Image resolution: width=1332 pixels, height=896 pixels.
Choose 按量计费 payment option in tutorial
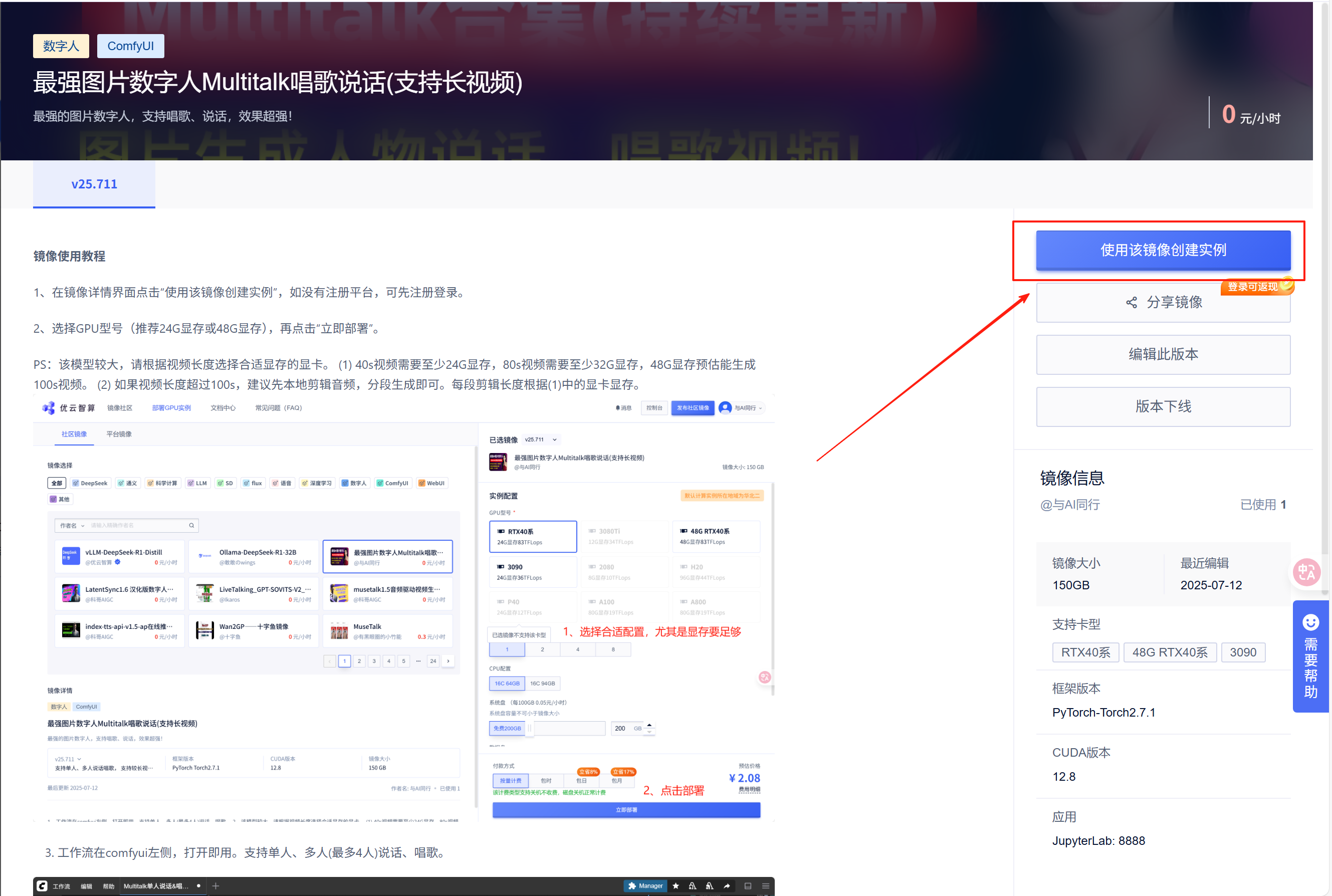[x=510, y=780]
